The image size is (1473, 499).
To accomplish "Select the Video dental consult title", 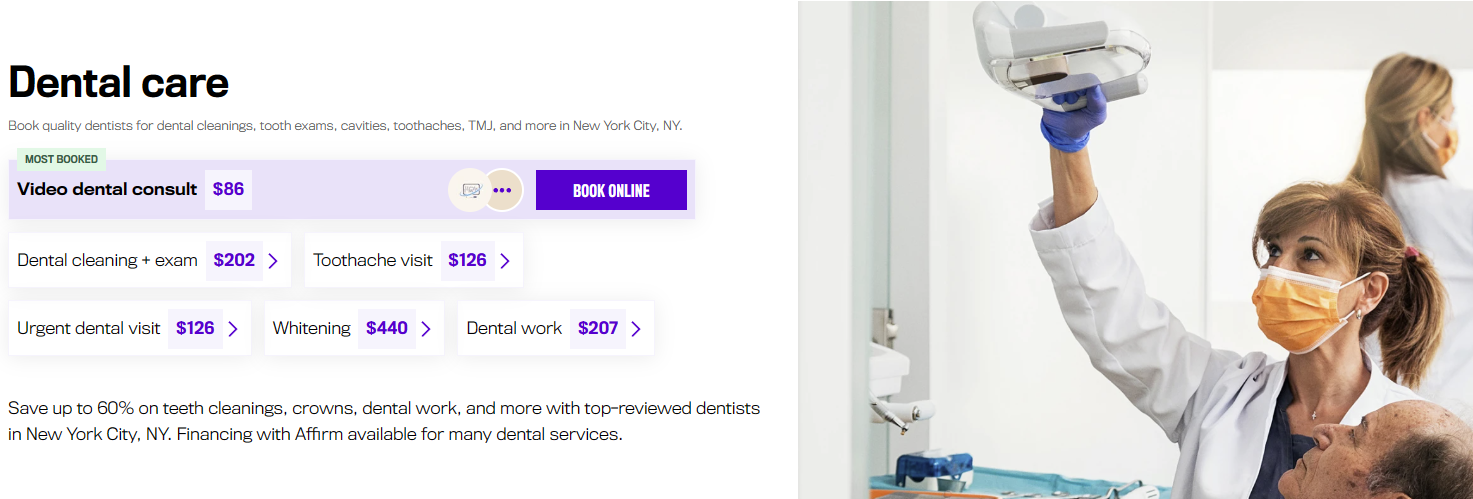I will 107,189.
